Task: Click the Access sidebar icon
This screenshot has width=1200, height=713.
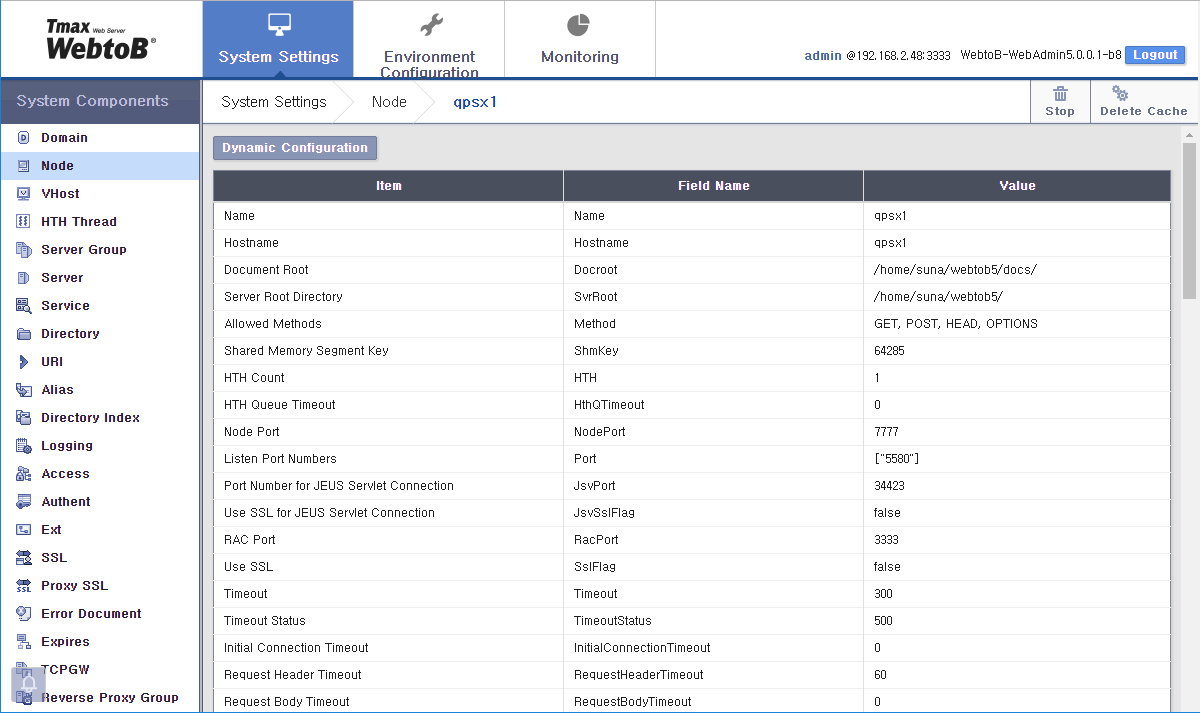Action: click(24, 474)
